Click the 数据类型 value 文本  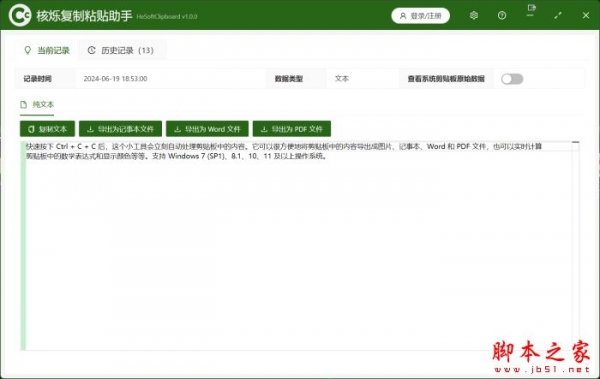click(x=342, y=79)
